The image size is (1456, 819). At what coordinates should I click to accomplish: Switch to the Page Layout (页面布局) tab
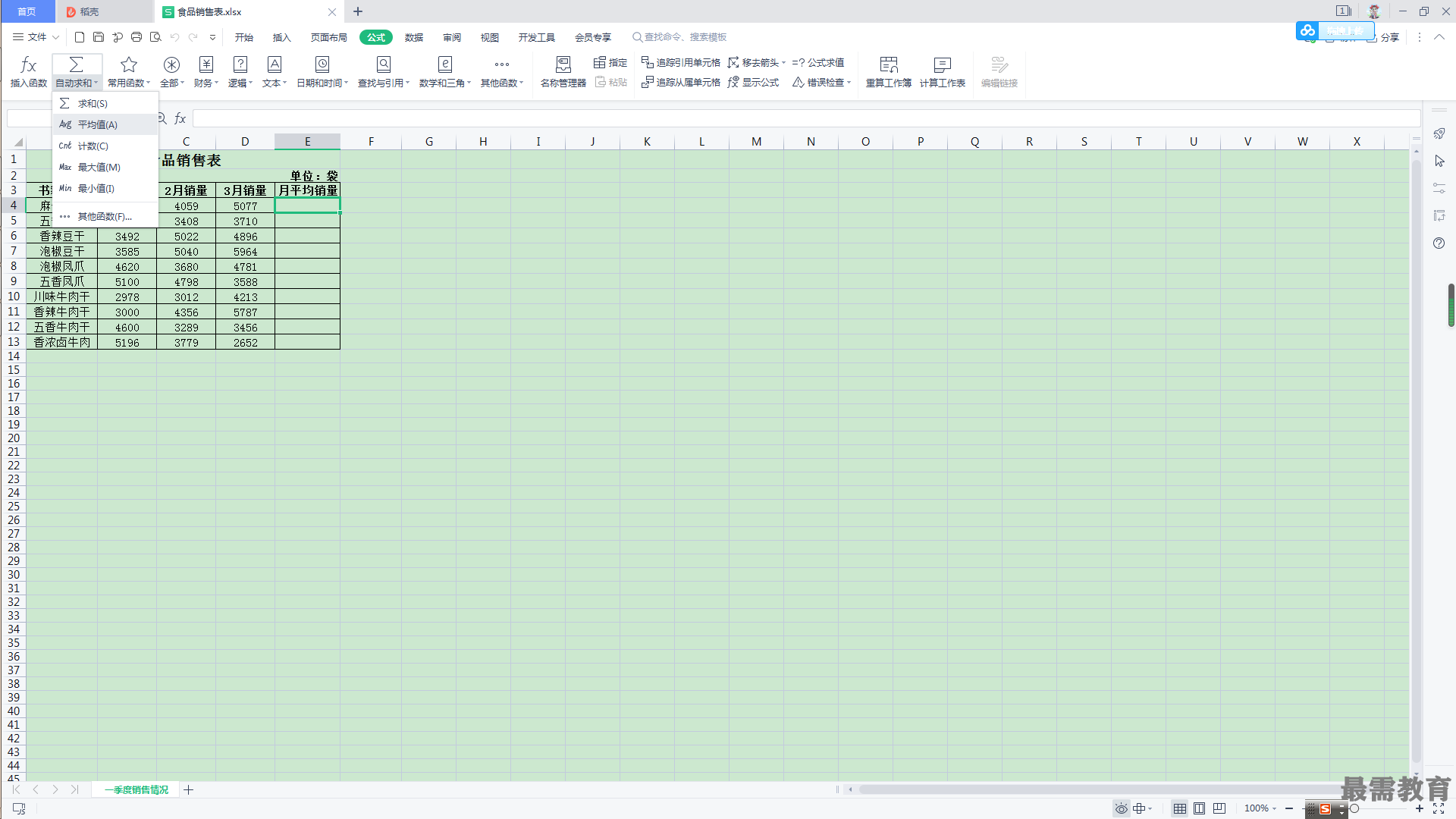click(329, 37)
